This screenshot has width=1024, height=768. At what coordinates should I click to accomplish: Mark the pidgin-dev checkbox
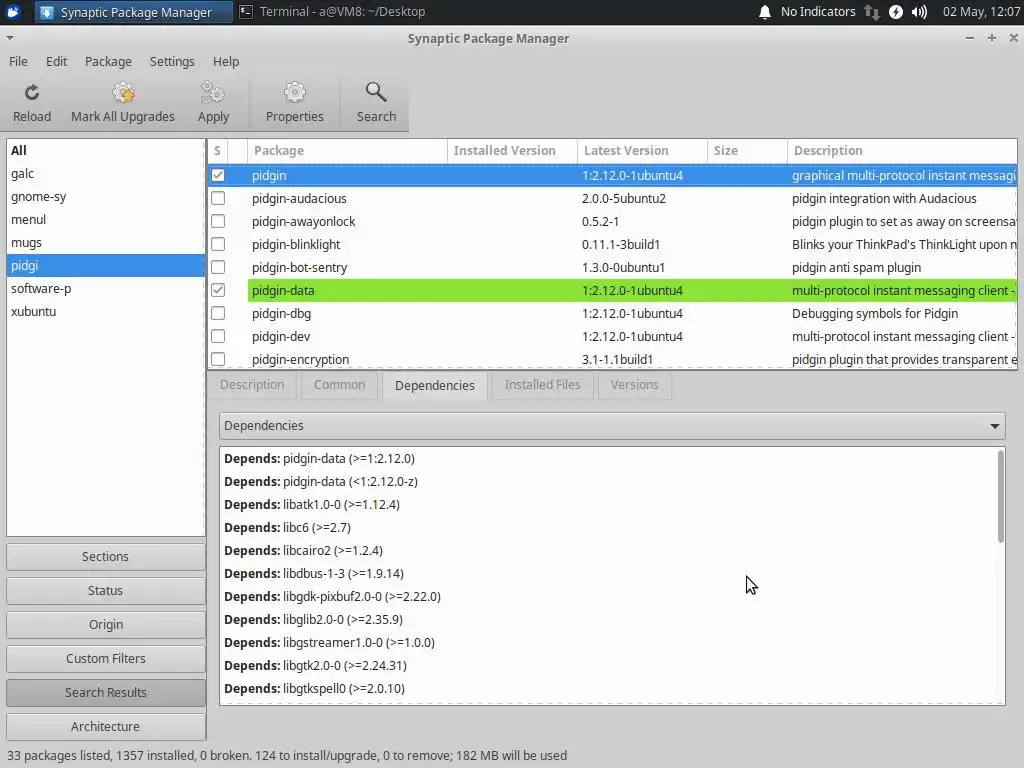coord(218,336)
